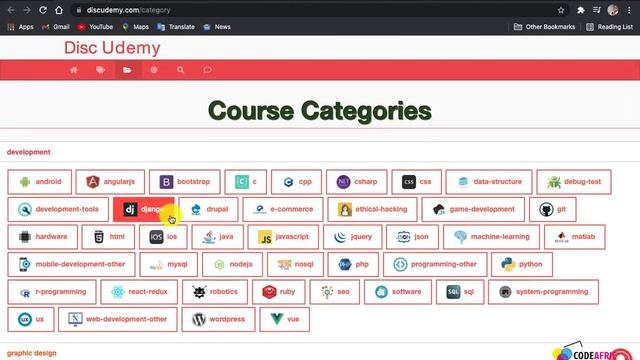Open the drupal category
The height and width of the screenshot is (360, 640).
click(208, 209)
